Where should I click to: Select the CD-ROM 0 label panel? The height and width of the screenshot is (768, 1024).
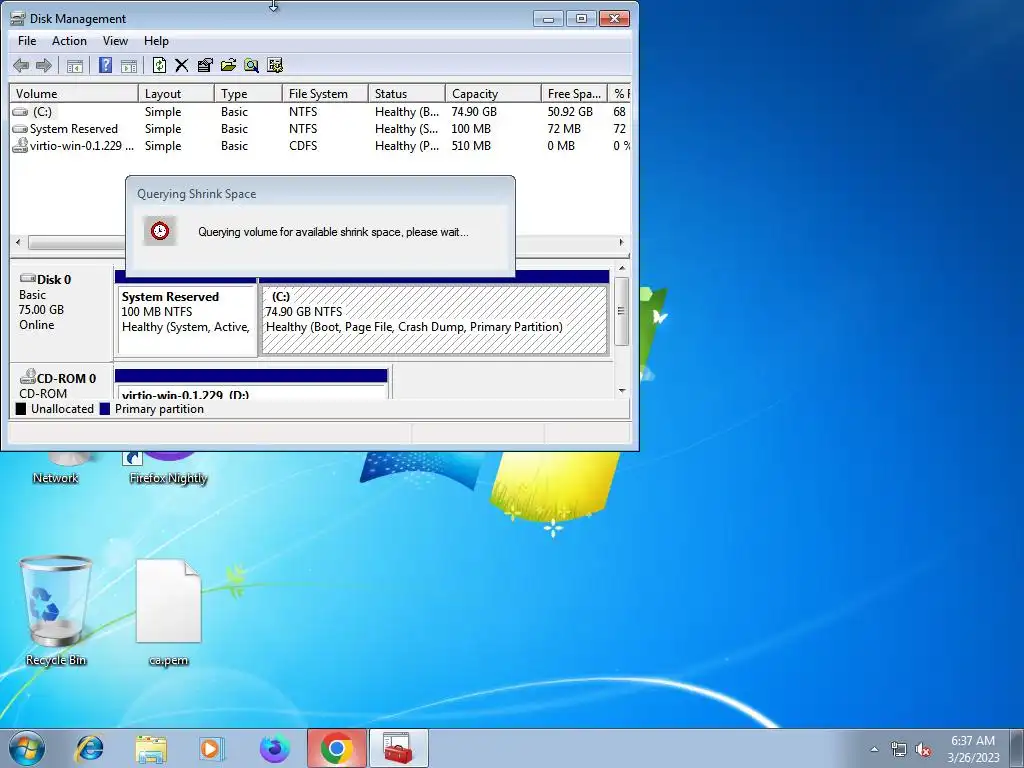tap(61, 382)
